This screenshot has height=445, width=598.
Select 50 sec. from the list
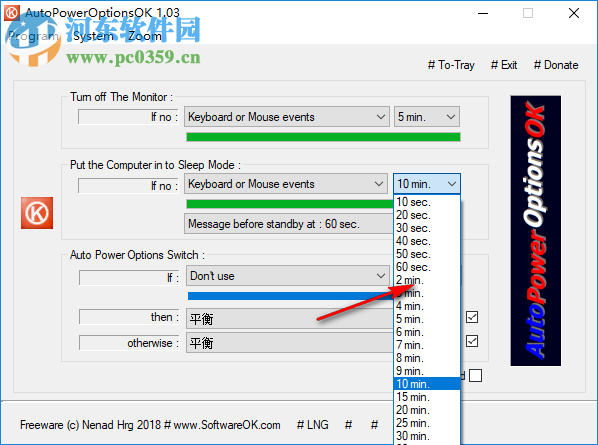pos(427,254)
